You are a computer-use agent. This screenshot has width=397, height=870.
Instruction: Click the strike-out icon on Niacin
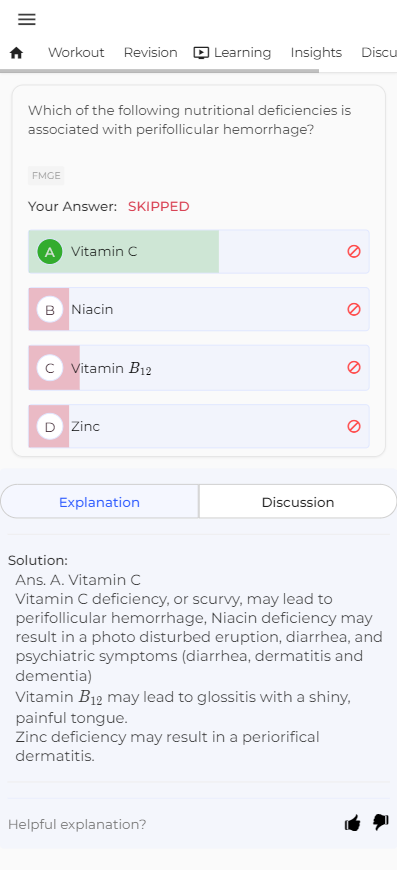354,309
